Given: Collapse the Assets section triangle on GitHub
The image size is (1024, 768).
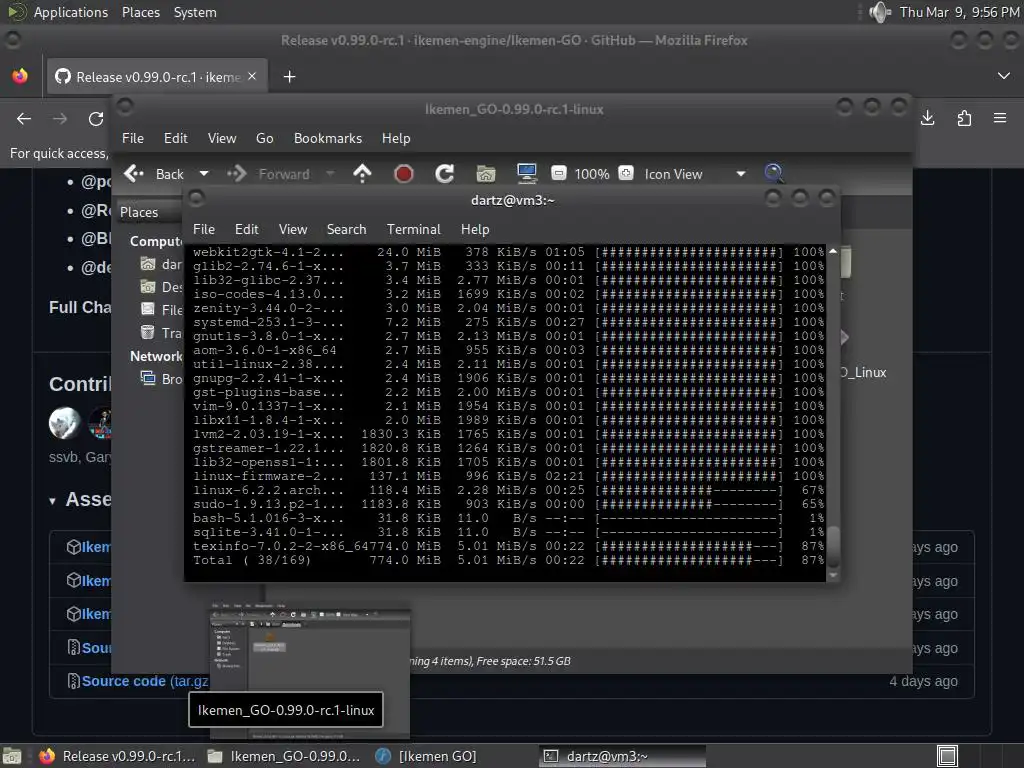Looking at the screenshot, I should coord(52,501).
